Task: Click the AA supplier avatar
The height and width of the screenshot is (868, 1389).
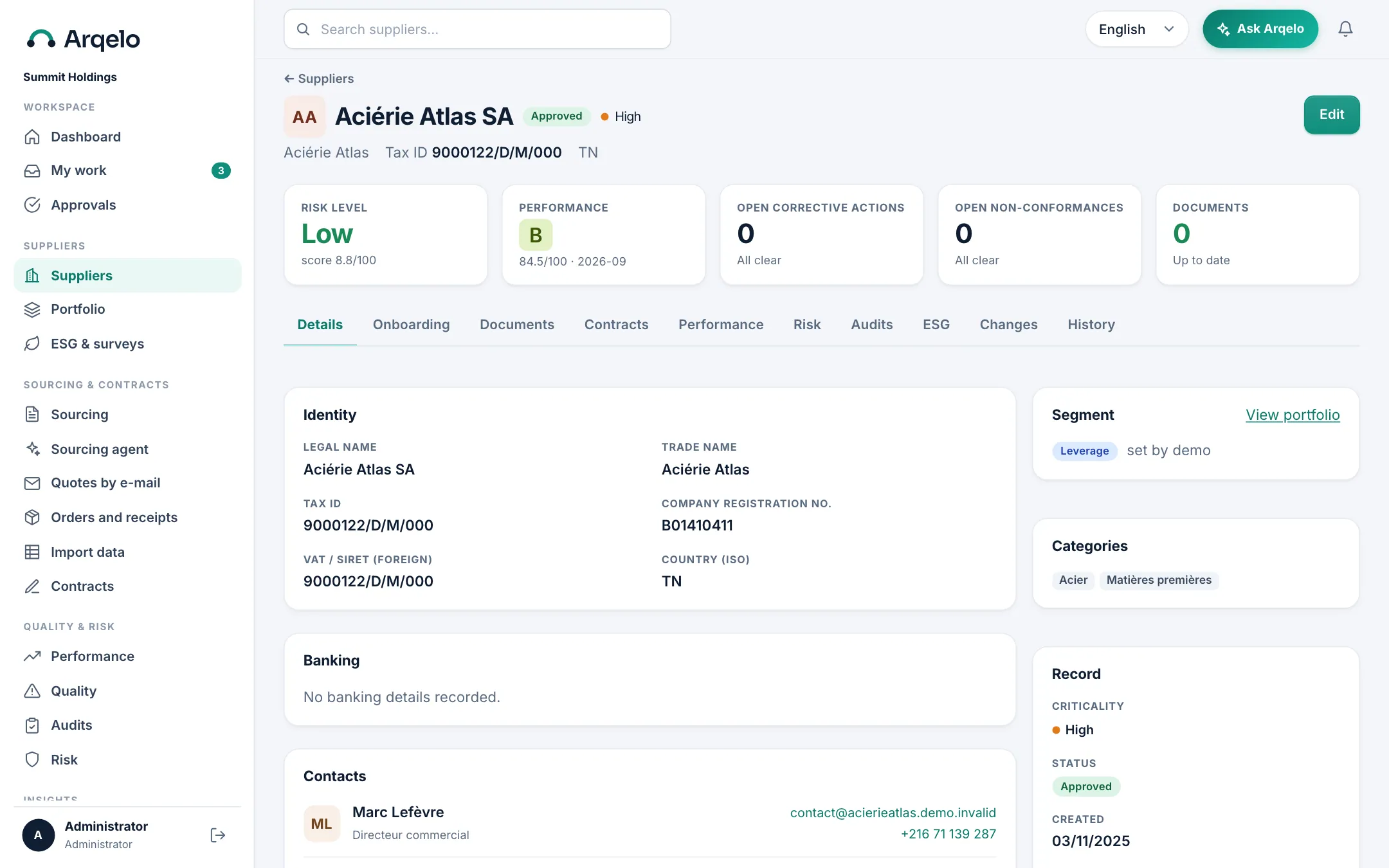Action: [x=305, y=116]
